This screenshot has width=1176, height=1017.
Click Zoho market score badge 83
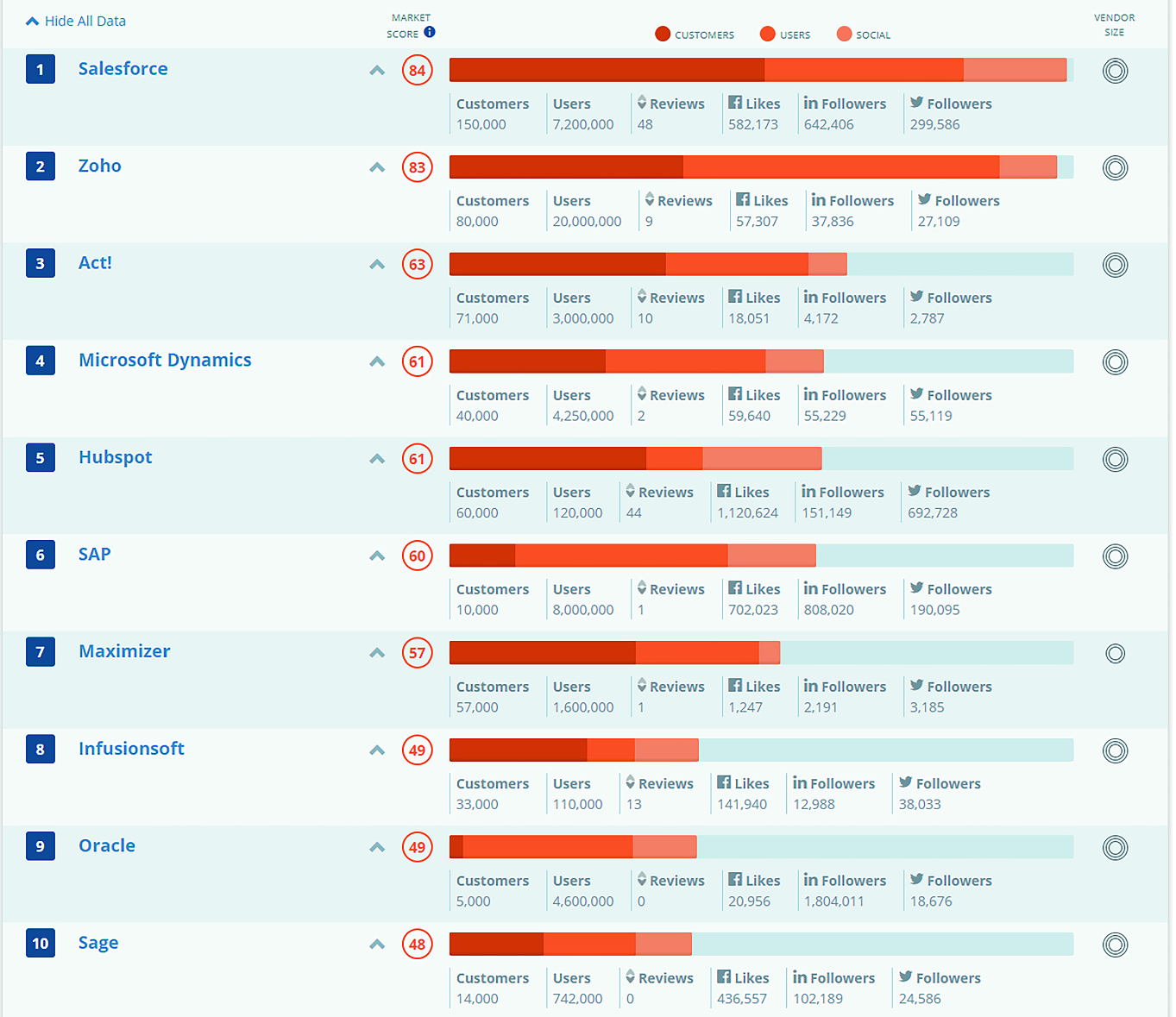(418, 167)
